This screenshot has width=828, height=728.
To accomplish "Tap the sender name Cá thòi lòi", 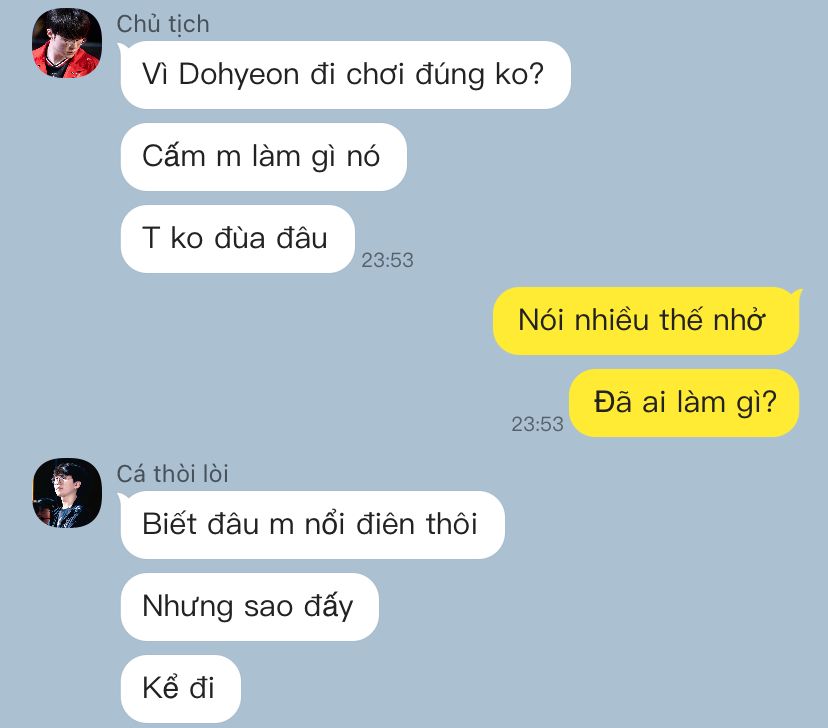I will pos(172,474).
